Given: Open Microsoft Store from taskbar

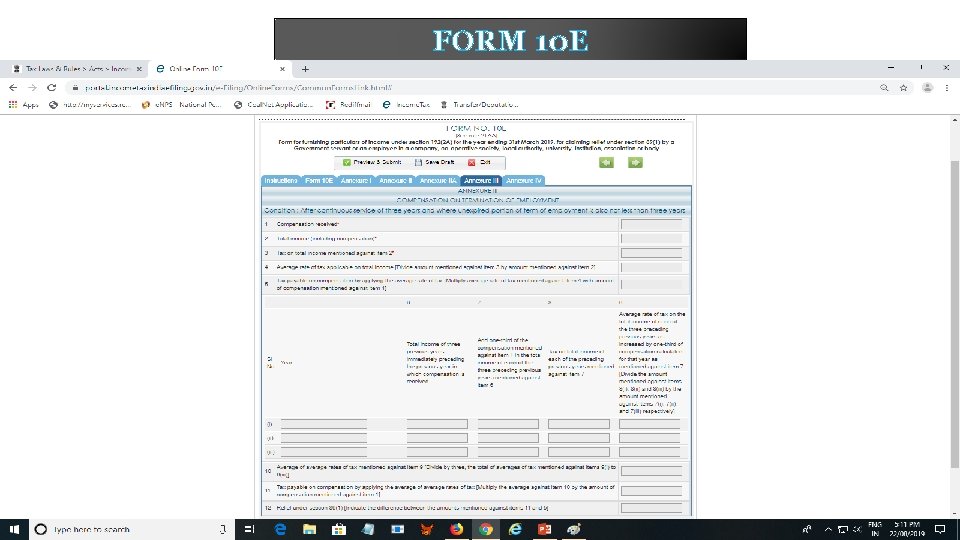Looking at the screenshot, I should tap(339, 529).
